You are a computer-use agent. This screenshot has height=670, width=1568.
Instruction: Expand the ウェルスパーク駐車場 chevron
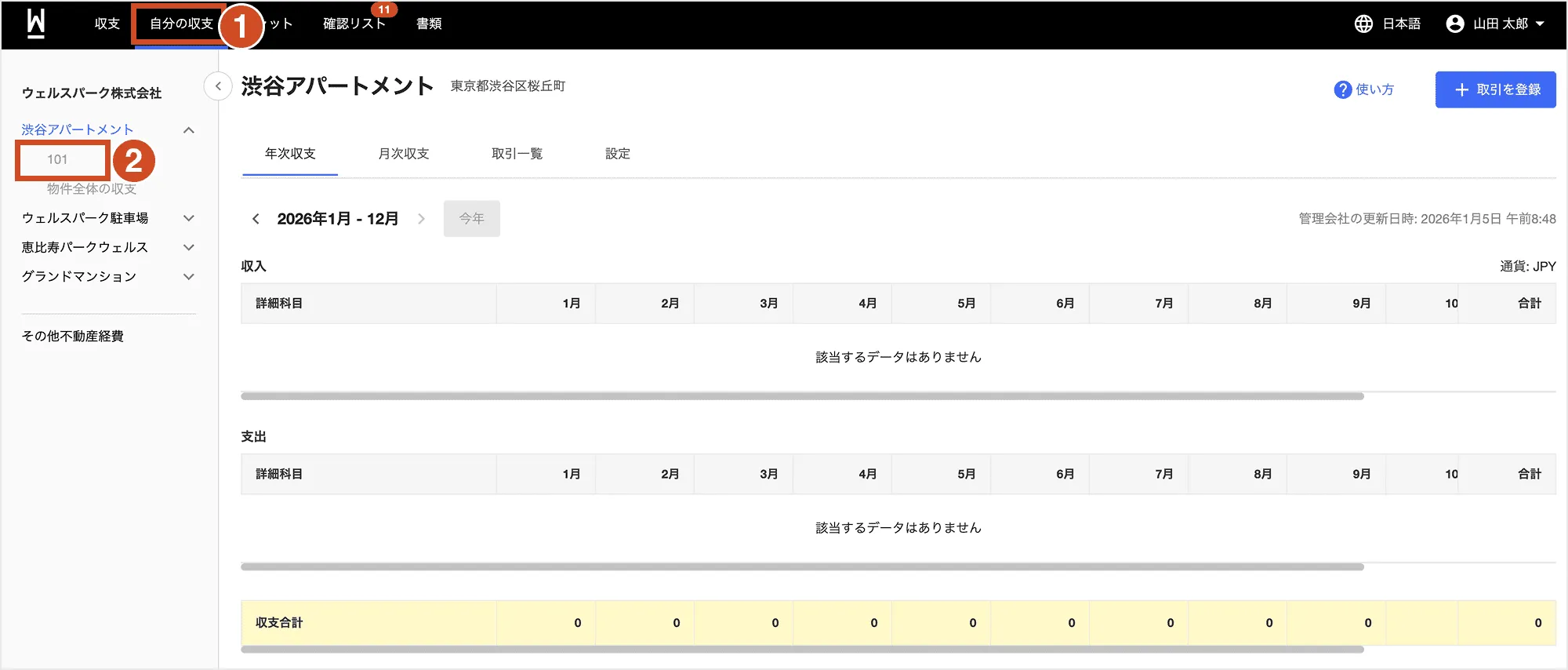(x=189, y=218)
